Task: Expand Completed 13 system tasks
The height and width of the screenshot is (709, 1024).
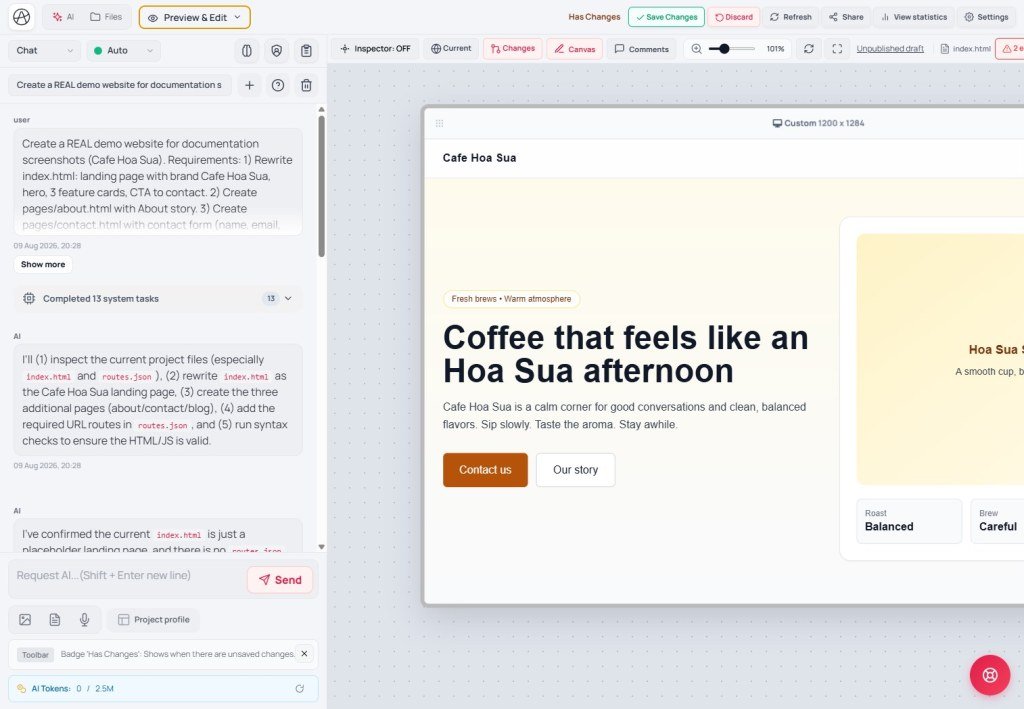Action: pos(158,298)
